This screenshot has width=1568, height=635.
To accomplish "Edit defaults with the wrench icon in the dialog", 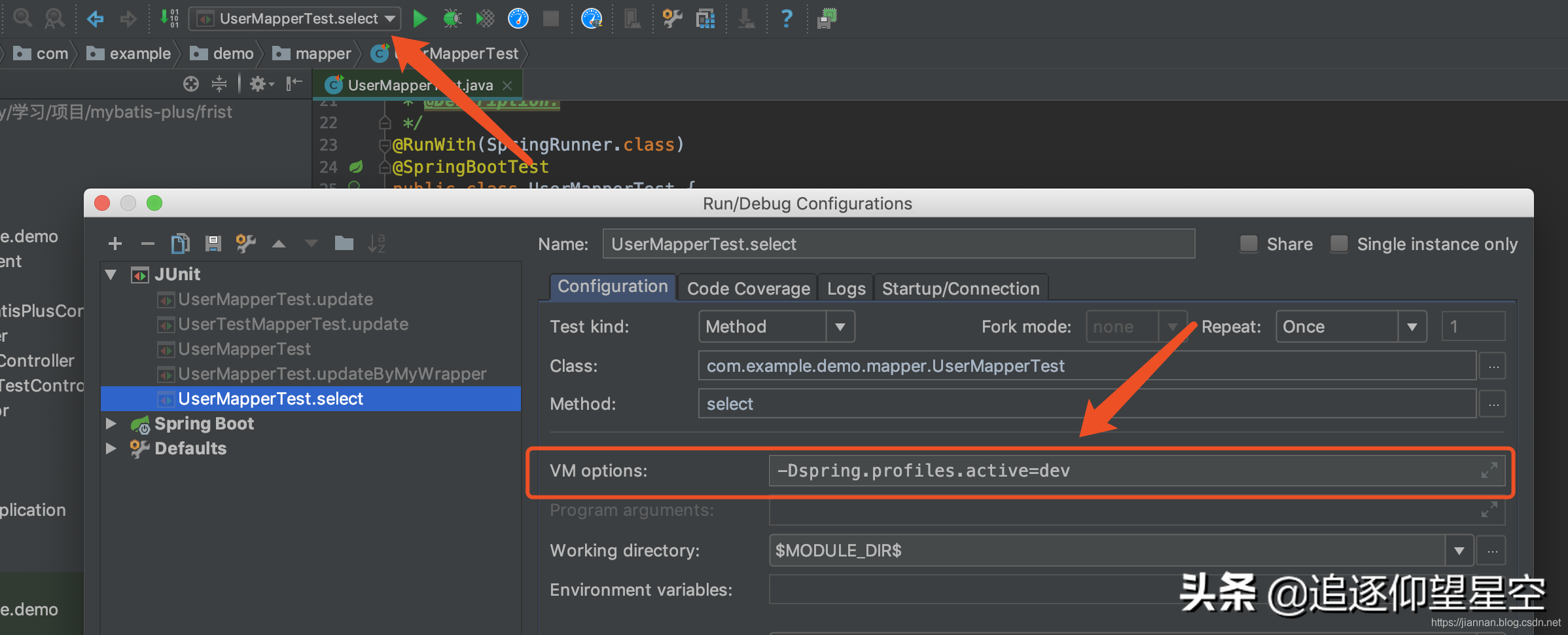I will tap(245, 244).
